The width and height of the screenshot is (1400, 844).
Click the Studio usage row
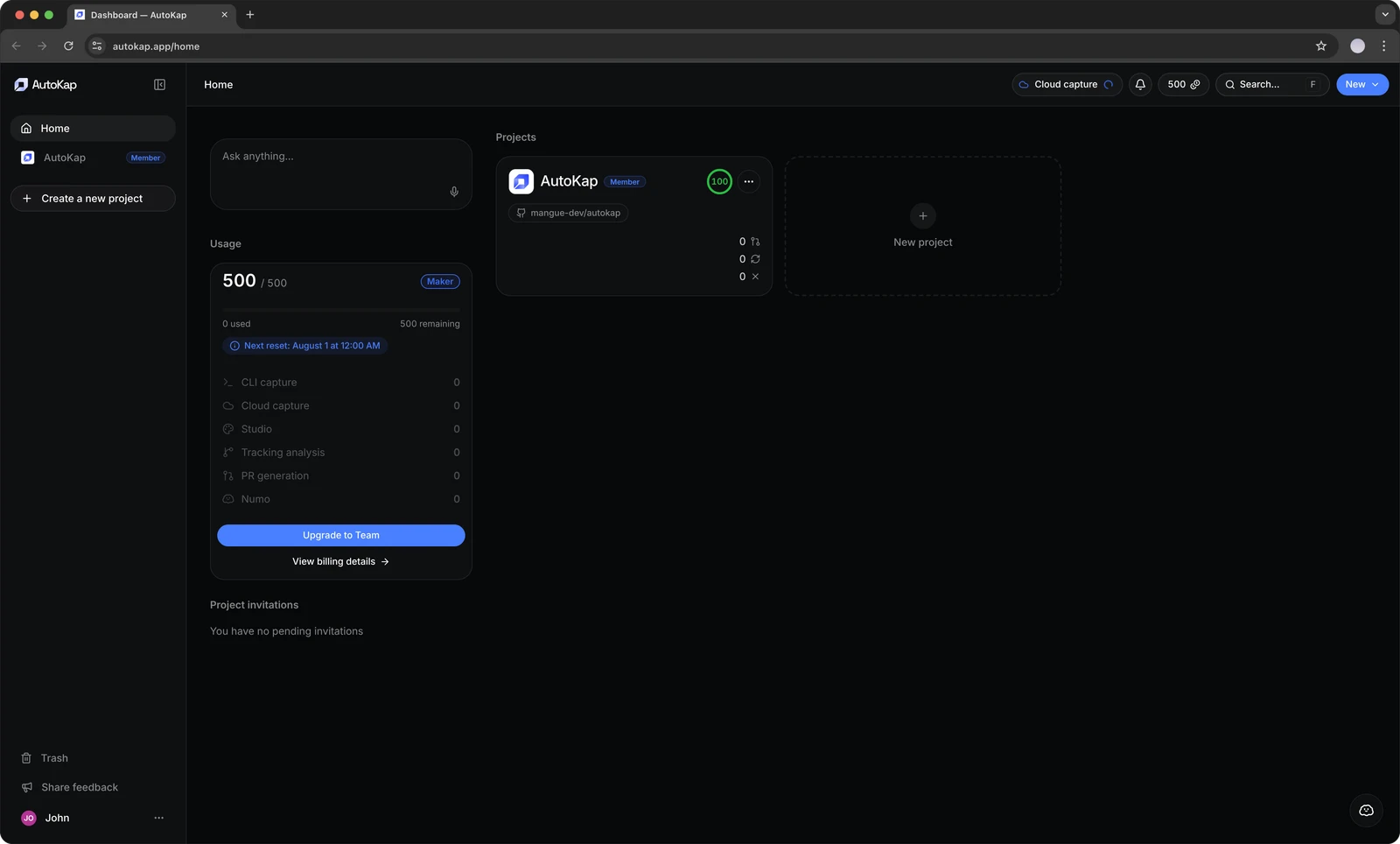click(x=341, y=429)
